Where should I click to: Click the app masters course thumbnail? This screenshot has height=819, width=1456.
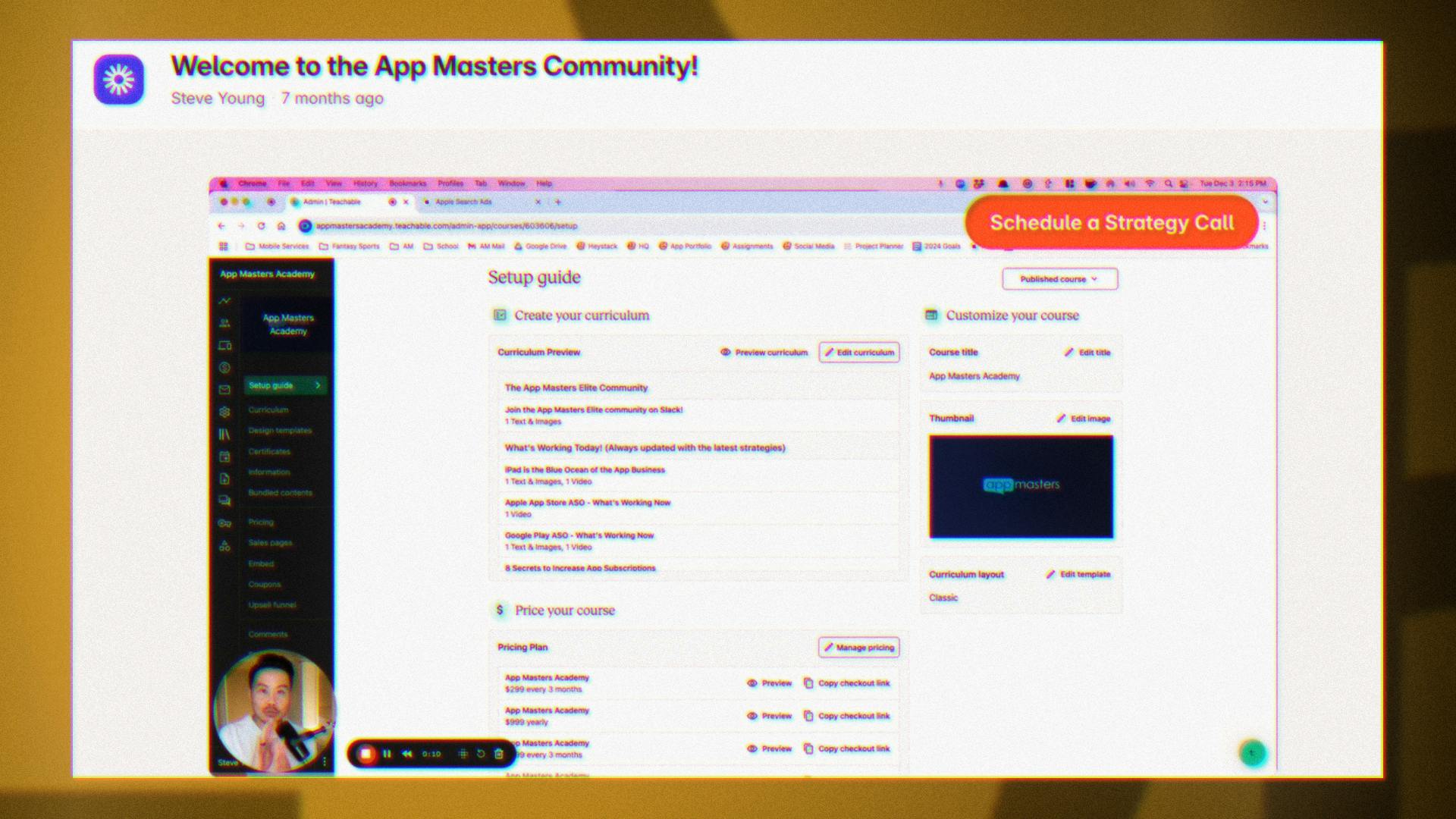1021,486
